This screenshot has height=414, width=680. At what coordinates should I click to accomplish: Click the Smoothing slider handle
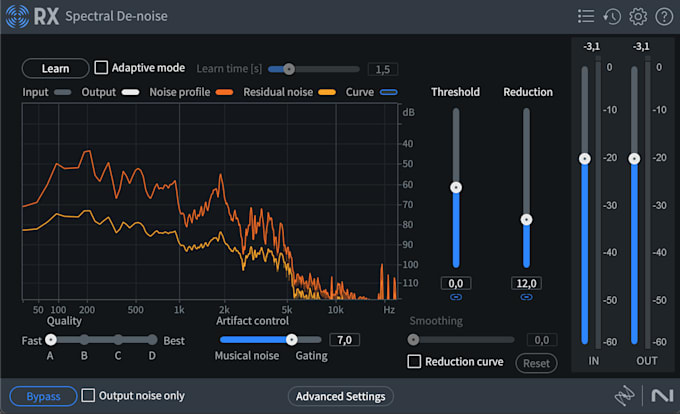(x=413, y=339)
